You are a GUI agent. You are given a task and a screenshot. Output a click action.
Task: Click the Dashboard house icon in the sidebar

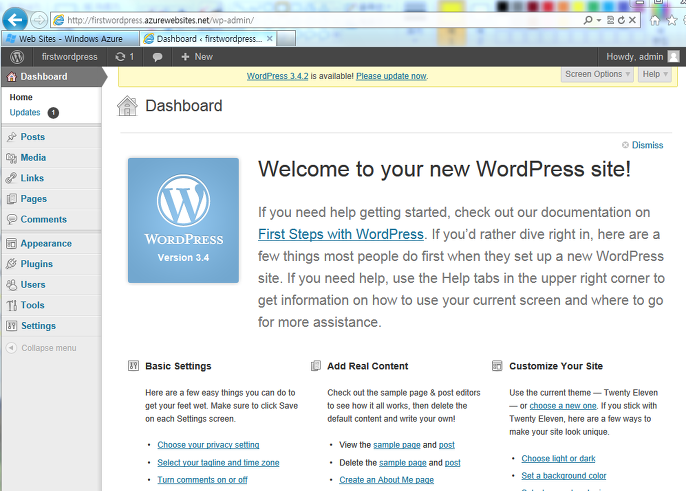(12, 77)
